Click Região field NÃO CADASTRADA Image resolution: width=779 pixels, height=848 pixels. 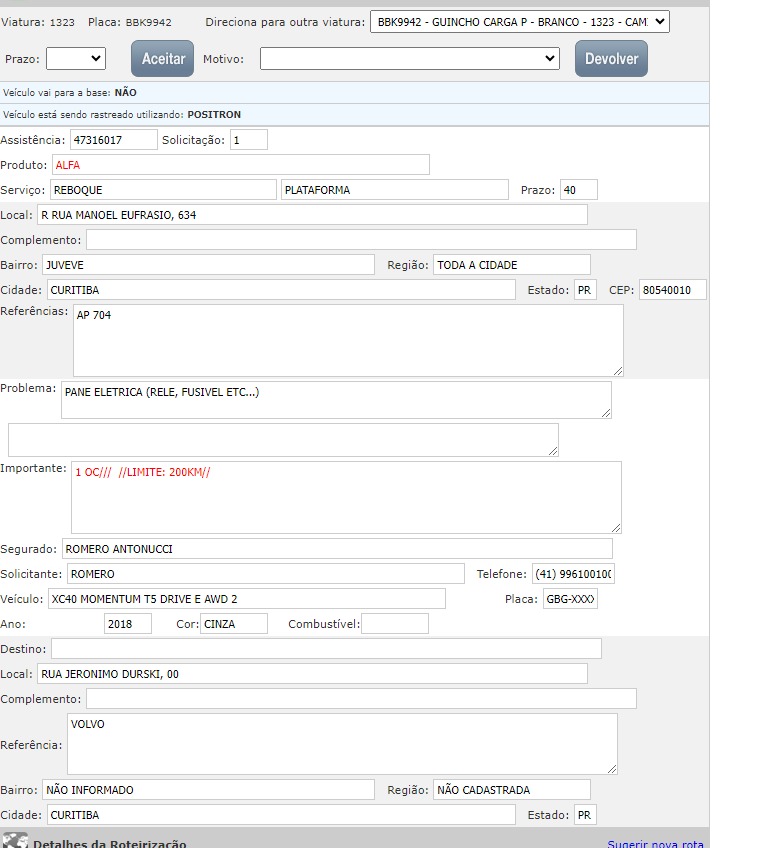click(512, 790)
